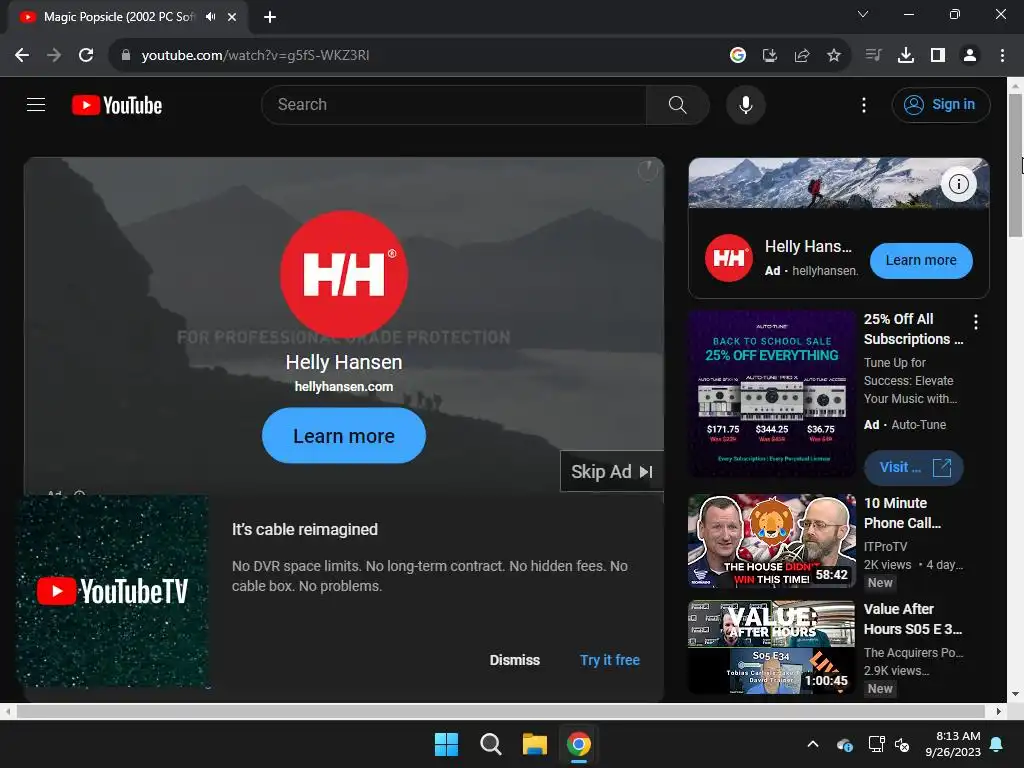Click Try it free for YouTube TV
The width and height of the screenshot is (1024, 768).
tap(609, 660)
